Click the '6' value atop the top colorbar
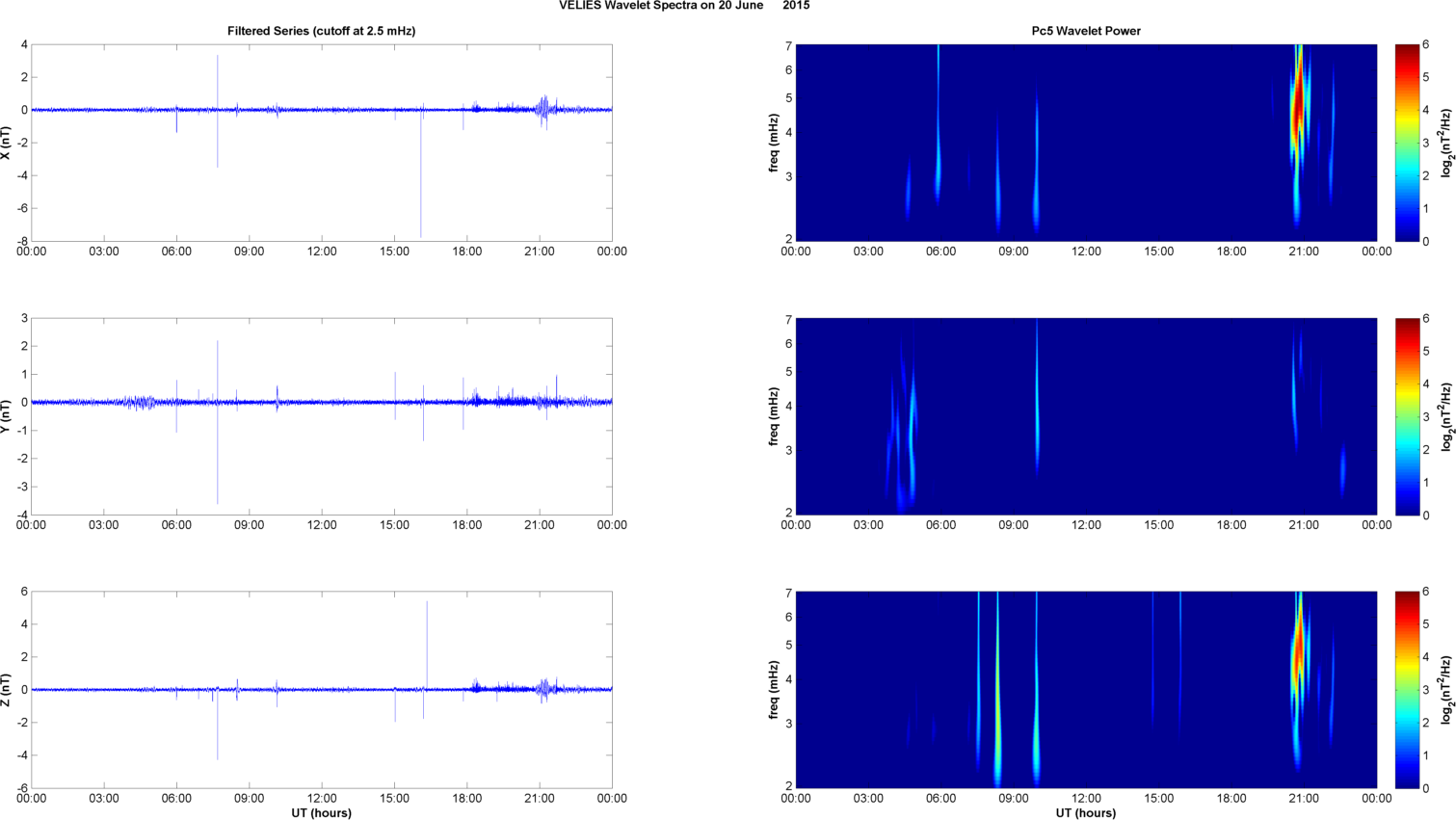The height and width of the screenshot is (820, 1456). tap(1426, 44)
